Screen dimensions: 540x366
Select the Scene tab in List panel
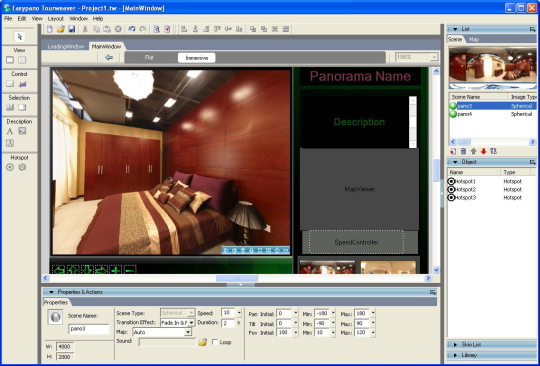point(455,39)
